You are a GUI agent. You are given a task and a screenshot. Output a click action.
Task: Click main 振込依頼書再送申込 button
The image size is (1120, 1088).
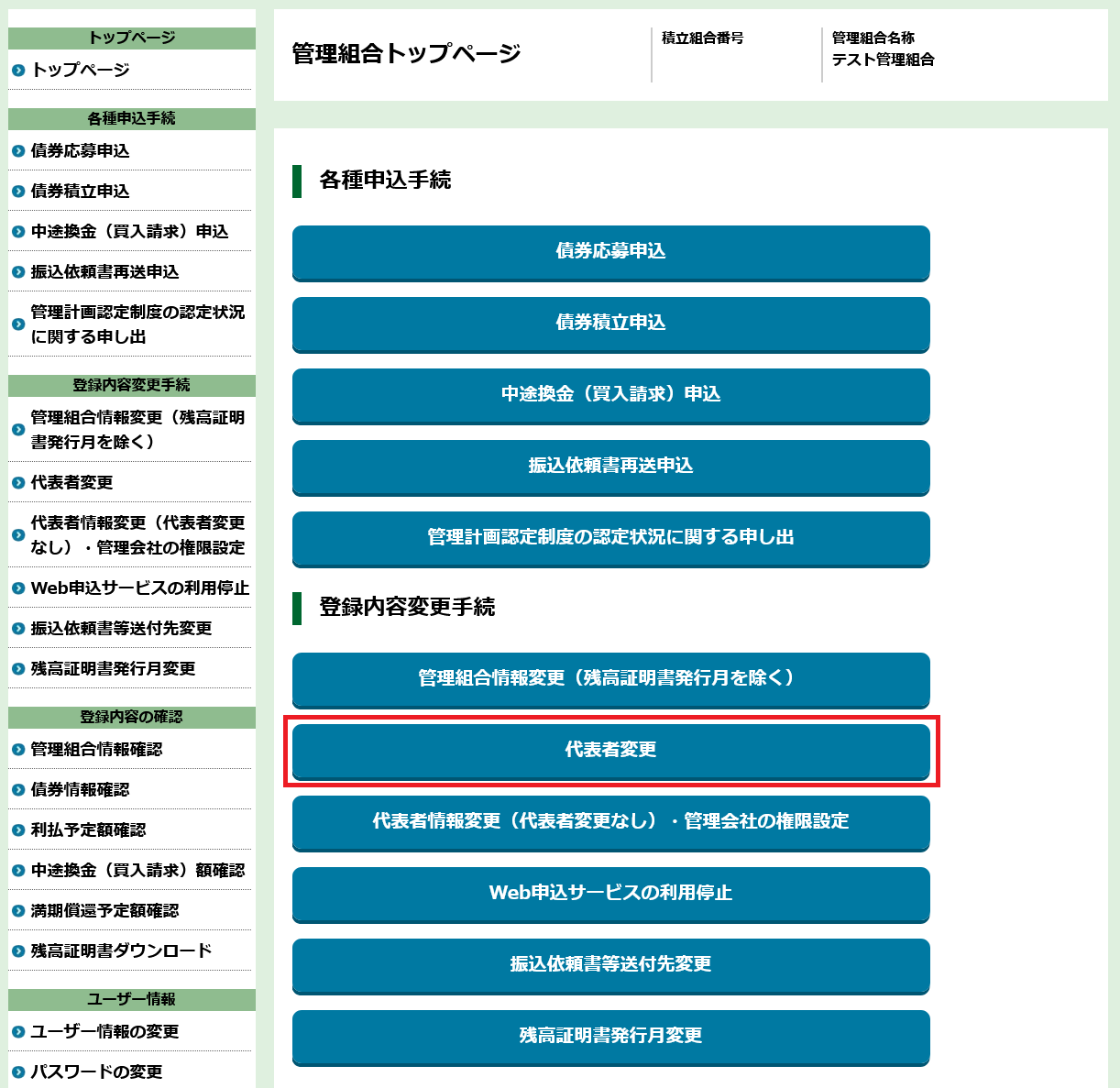tap(610, 467)
